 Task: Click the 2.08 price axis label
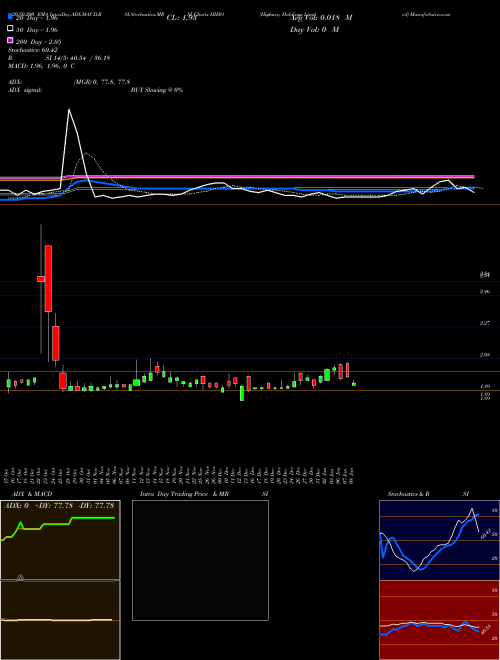click(485, 355)
